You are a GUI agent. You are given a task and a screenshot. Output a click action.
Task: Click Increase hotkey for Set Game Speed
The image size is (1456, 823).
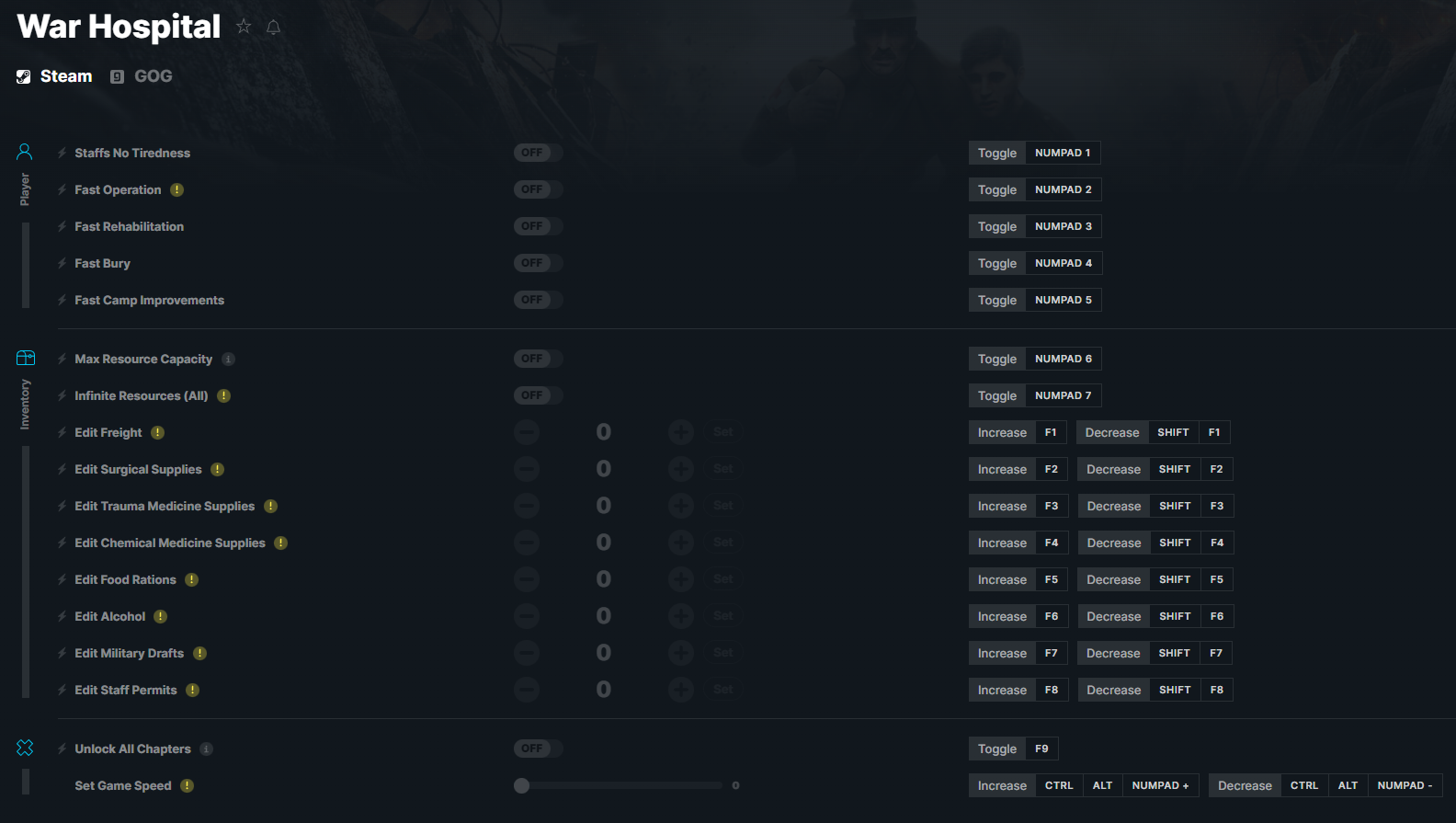click(x=1002, y=785)
